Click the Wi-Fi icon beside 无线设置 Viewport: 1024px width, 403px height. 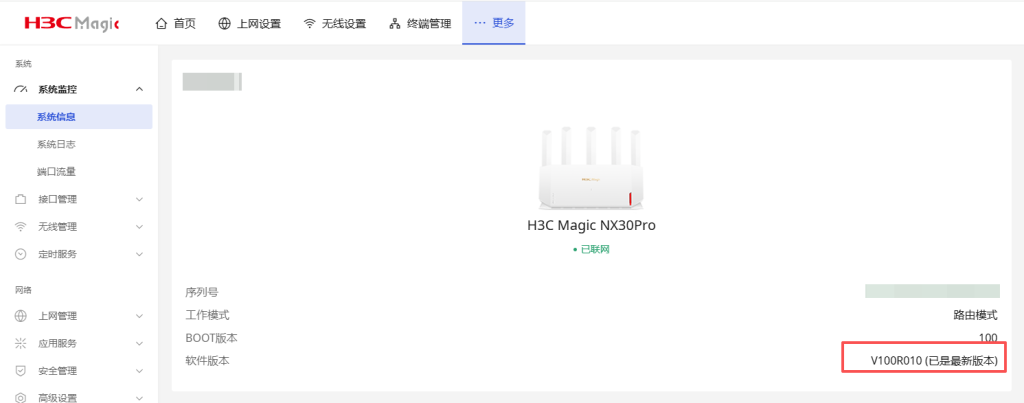[310, 24]
